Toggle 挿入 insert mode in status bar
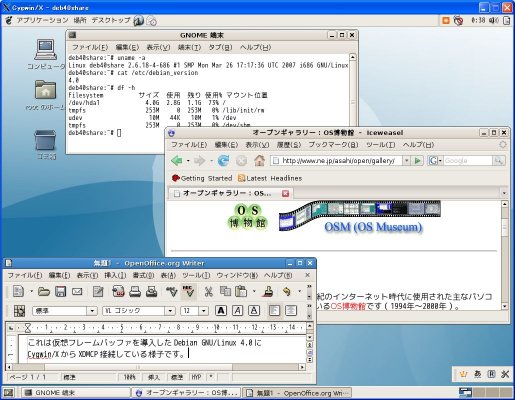Image resolution: width=515 pixels, height=400 pixels. pos(154,377)
